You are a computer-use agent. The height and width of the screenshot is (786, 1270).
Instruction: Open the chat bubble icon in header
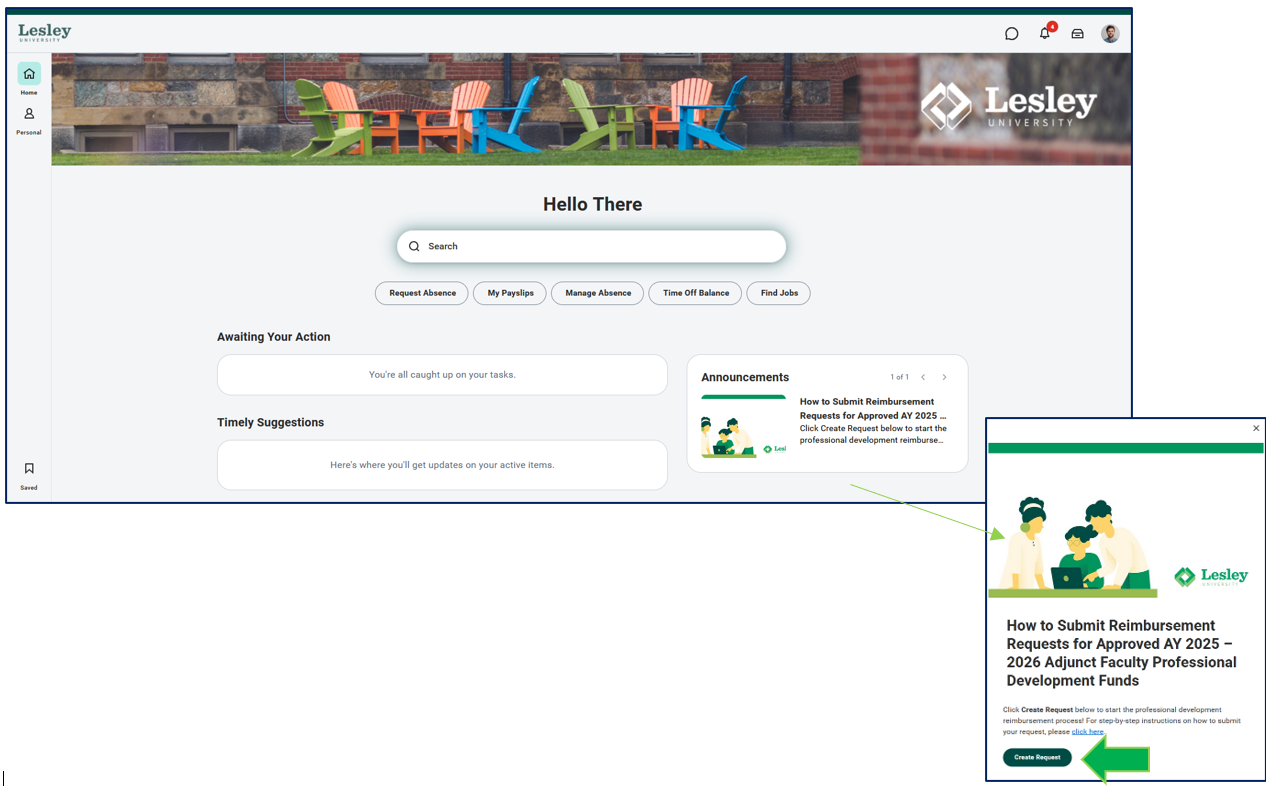click(1011, 33)
